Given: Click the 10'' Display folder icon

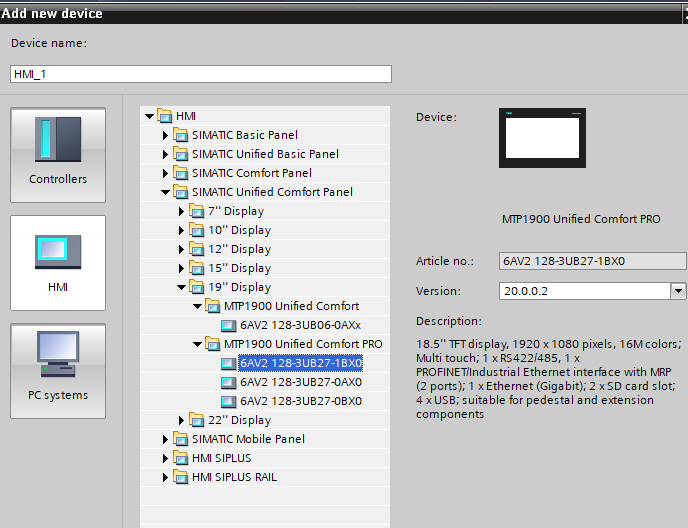Looking at the screenshot, I should coord(197,230).
